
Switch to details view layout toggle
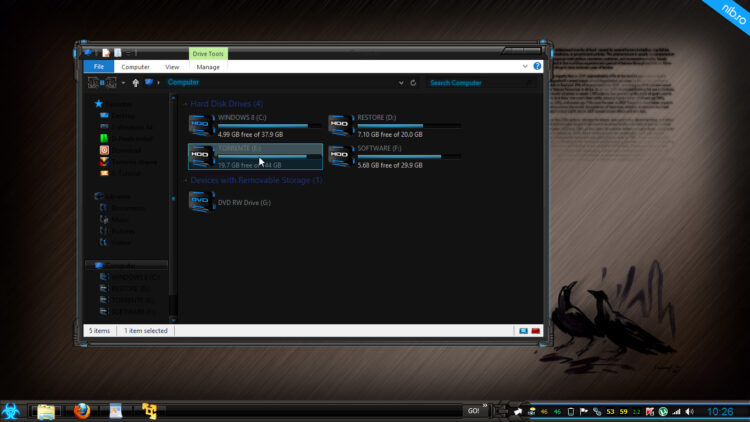coord(522,330)
